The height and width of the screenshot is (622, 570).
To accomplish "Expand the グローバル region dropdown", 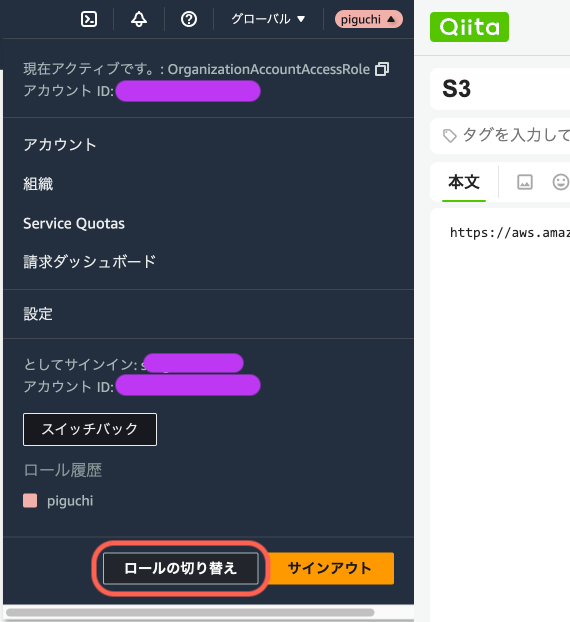I will [x=268, y=19].
